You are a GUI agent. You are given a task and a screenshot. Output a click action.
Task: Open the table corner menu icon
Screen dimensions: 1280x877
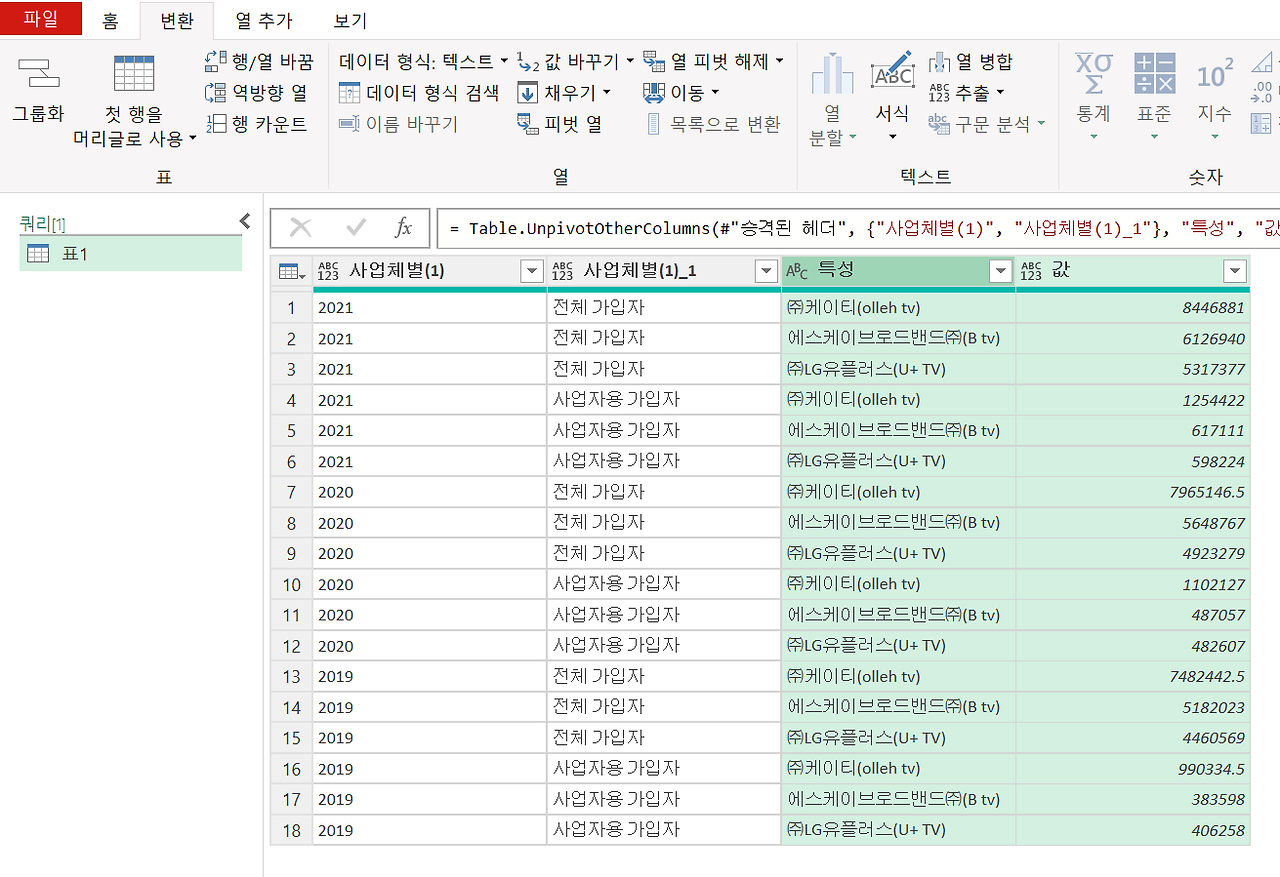pyautogui.click(x=291, y=271)
